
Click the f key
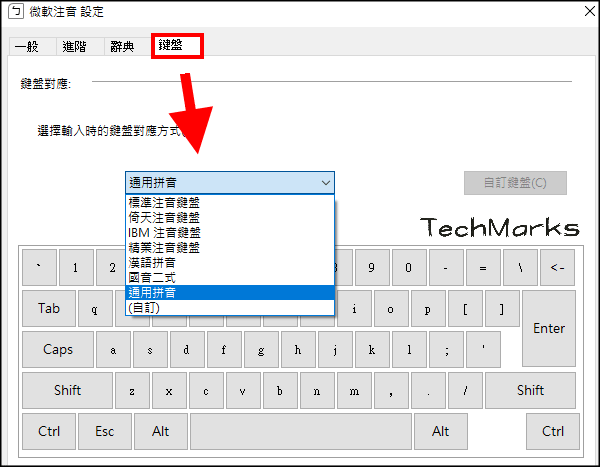point(224,349)
